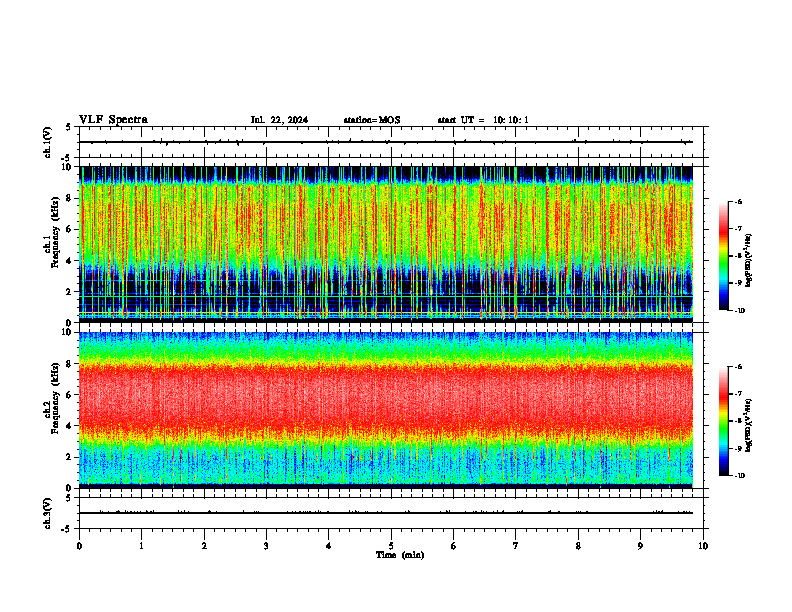The width and height of the screenshot is (792, 612).
Task: Click the ch.2 spectrogram color bar
Action: [723, 421]
